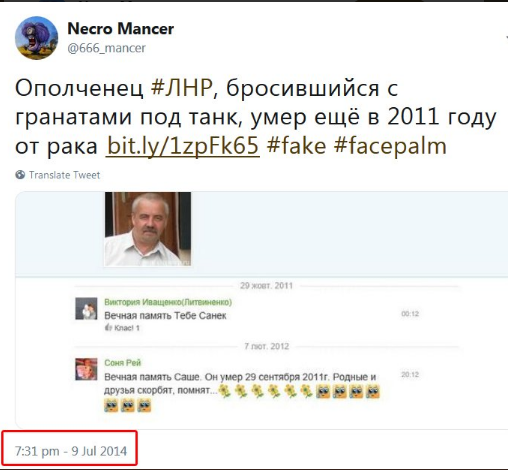
Task: Follow the bit.ly/1zpFk65 link
Action: pyautogui.click(x=183, y=146)
